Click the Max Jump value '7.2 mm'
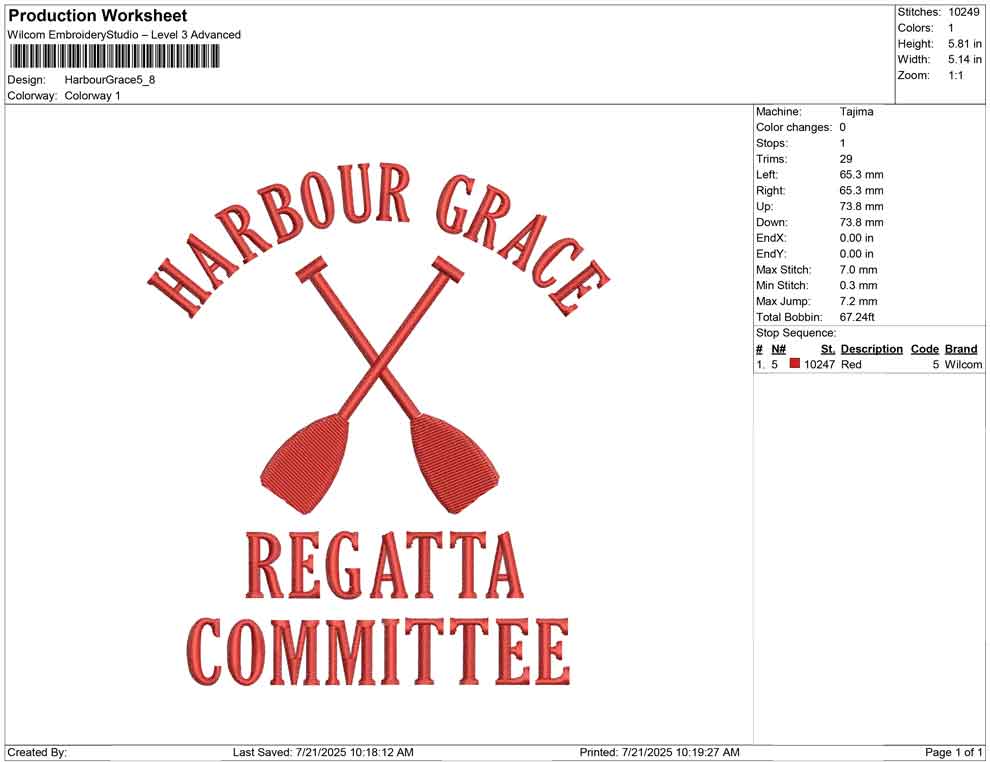The image size is (990, 762). click(859, 301)
